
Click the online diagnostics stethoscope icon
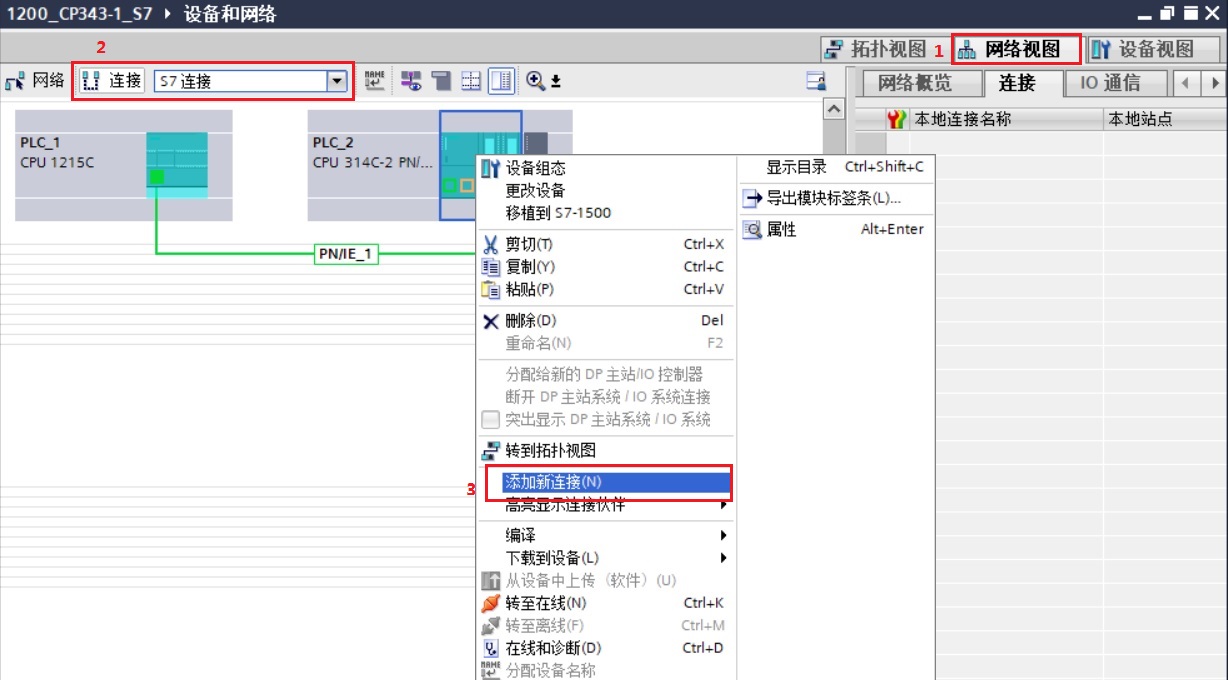490,648
